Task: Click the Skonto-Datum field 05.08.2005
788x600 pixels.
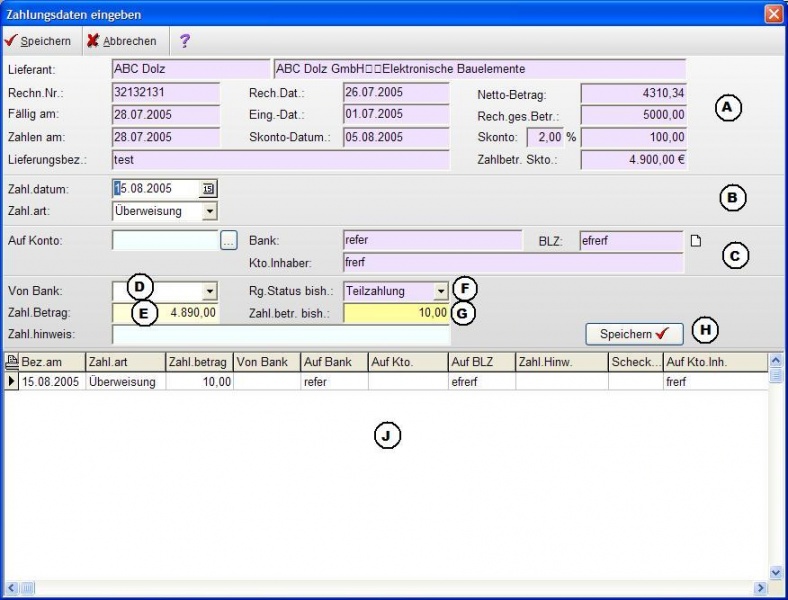Action: pyautogui.click(x=396, y=137)
